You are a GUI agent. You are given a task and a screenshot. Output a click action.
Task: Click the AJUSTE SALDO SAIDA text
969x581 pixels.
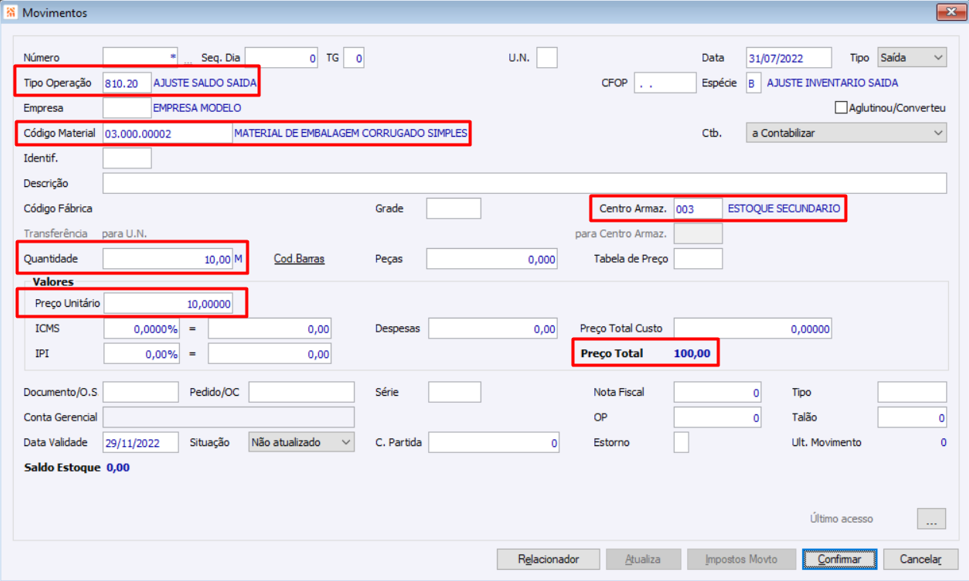click(x=205, y=83)
